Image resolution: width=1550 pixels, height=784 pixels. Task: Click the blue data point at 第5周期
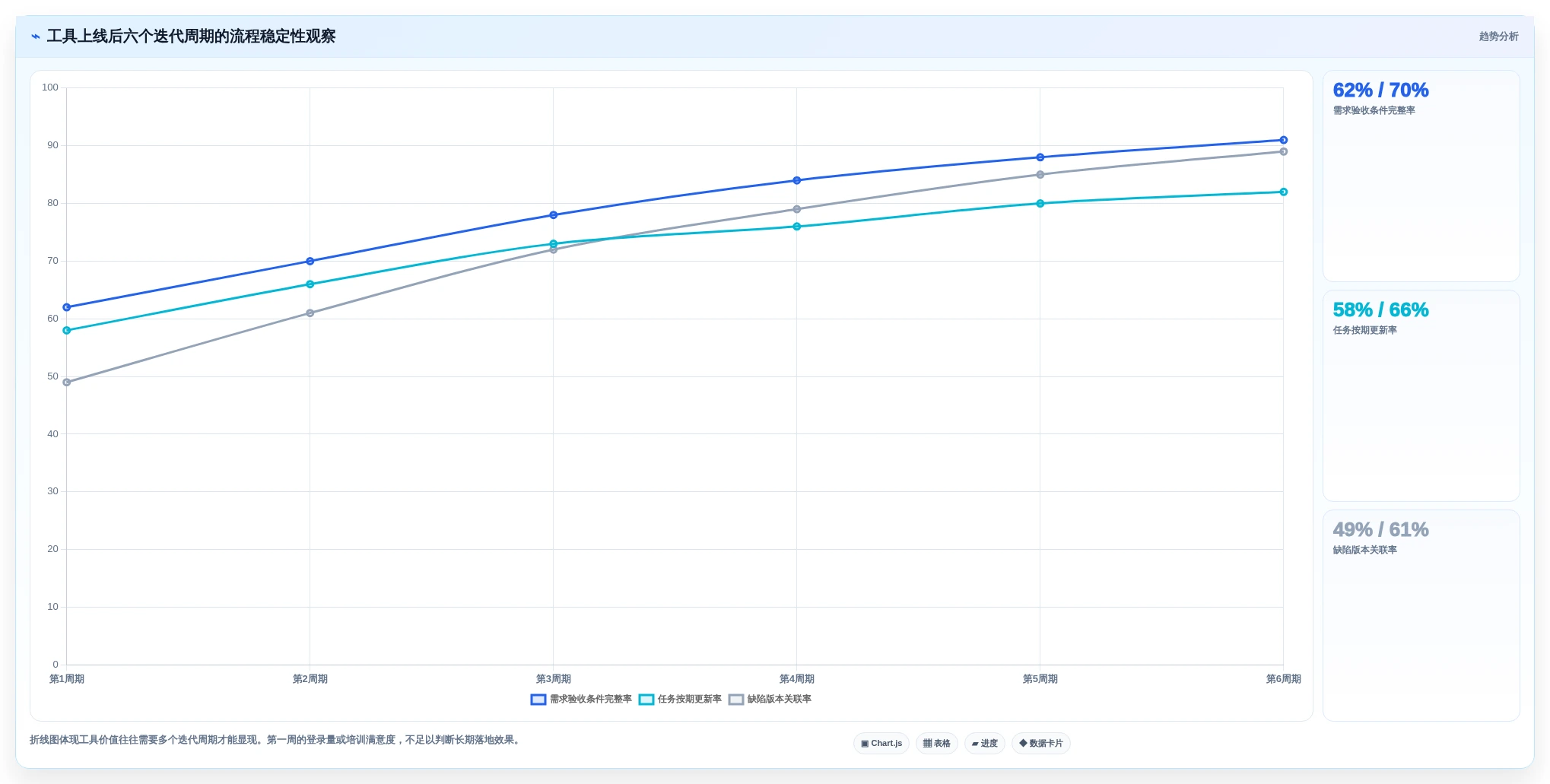pos(1040,157)
